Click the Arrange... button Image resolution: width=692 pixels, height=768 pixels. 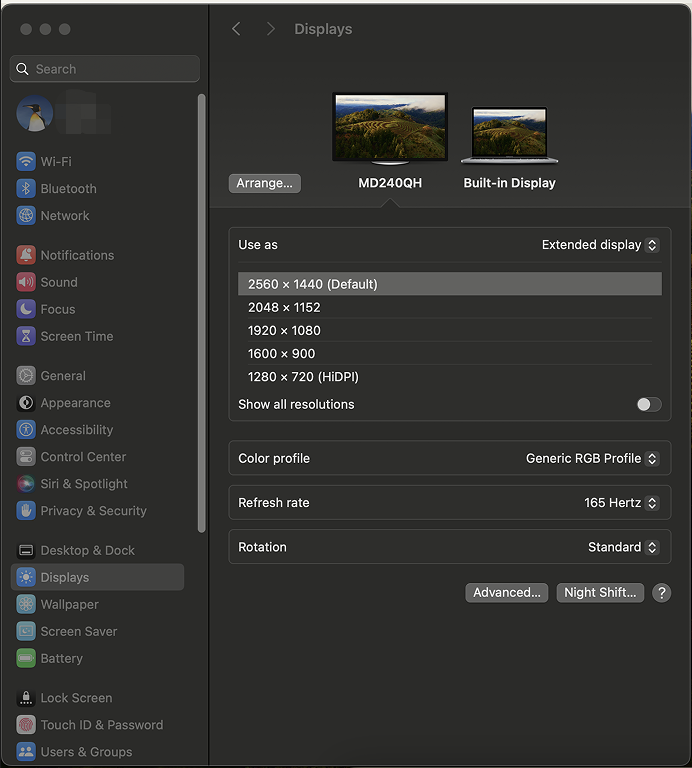265,183
